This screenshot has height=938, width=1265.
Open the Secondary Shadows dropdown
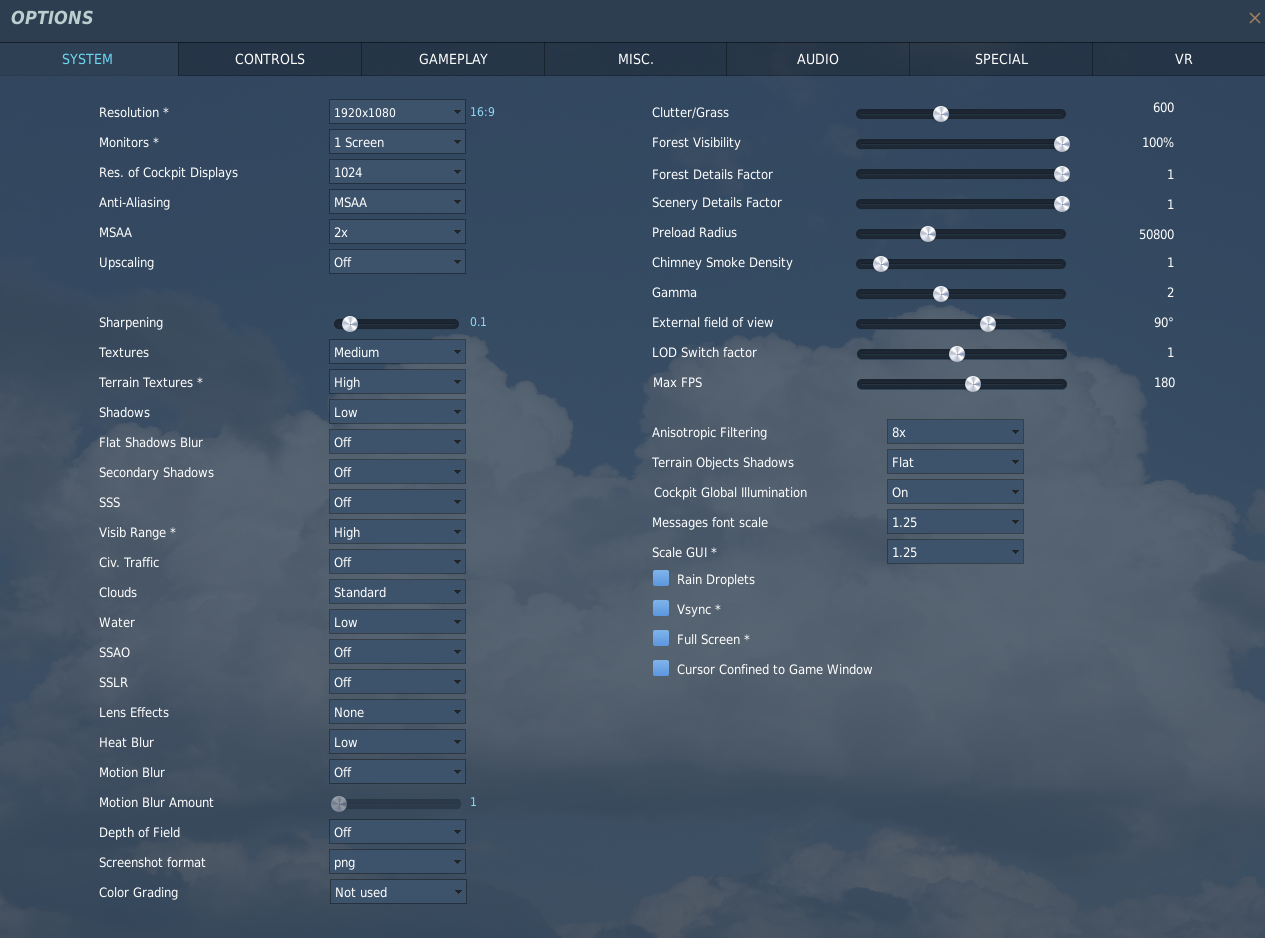(397, 472)
